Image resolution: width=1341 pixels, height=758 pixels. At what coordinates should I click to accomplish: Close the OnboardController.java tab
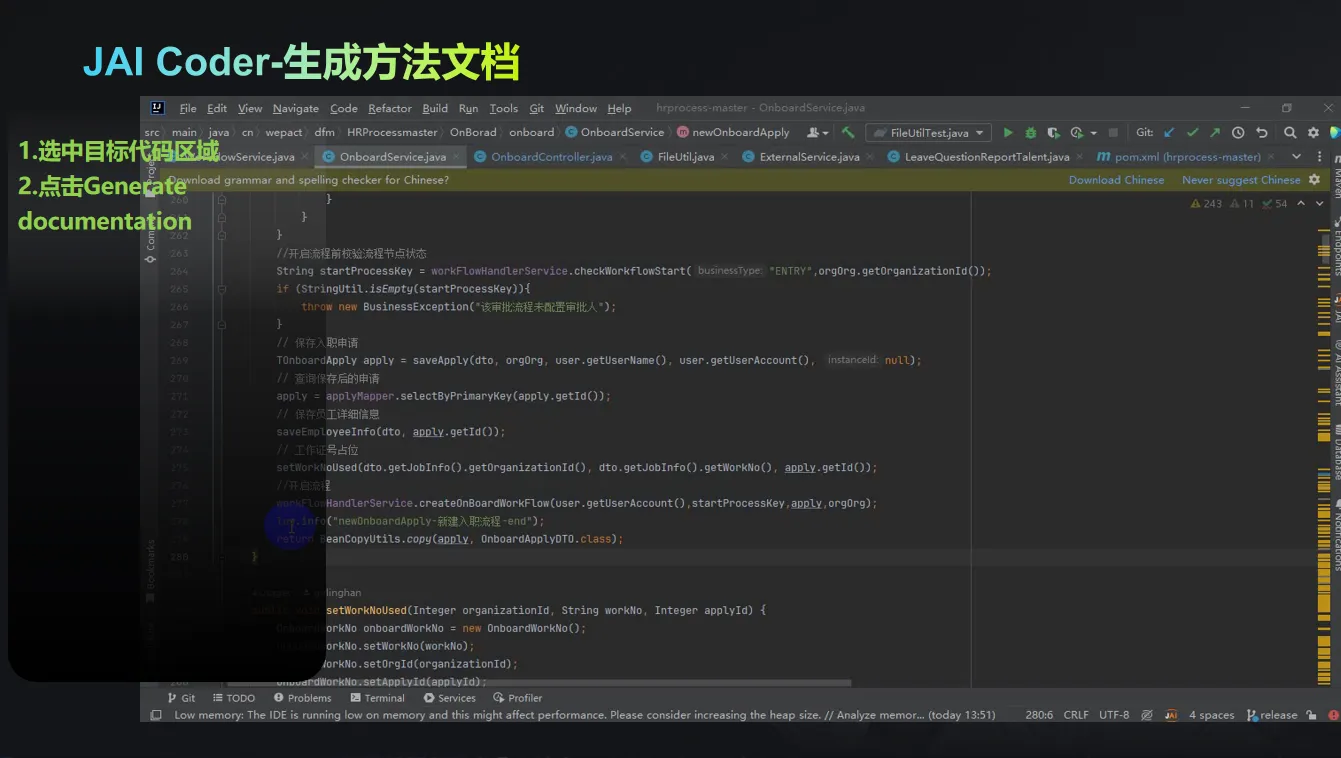click(x=623, y=157)
